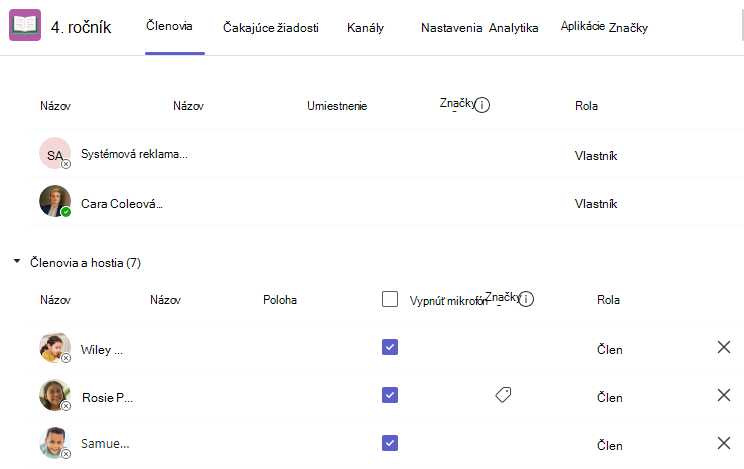Click Cara Coleová's profile picture
Screen dimensions: 744x469
pyautogui.click(x=55, y=201)
